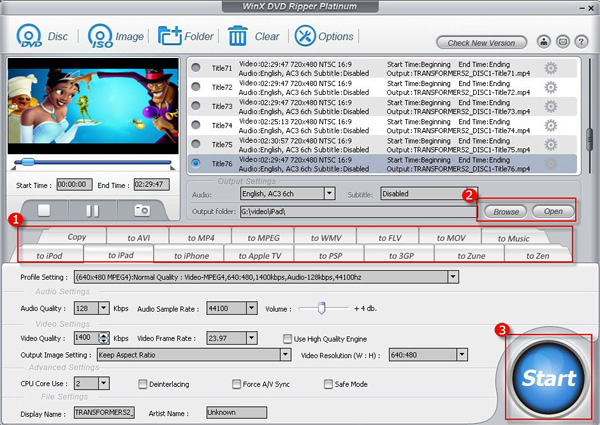
Task: Select the to iPad tab
Action: [x=121, y=255]
